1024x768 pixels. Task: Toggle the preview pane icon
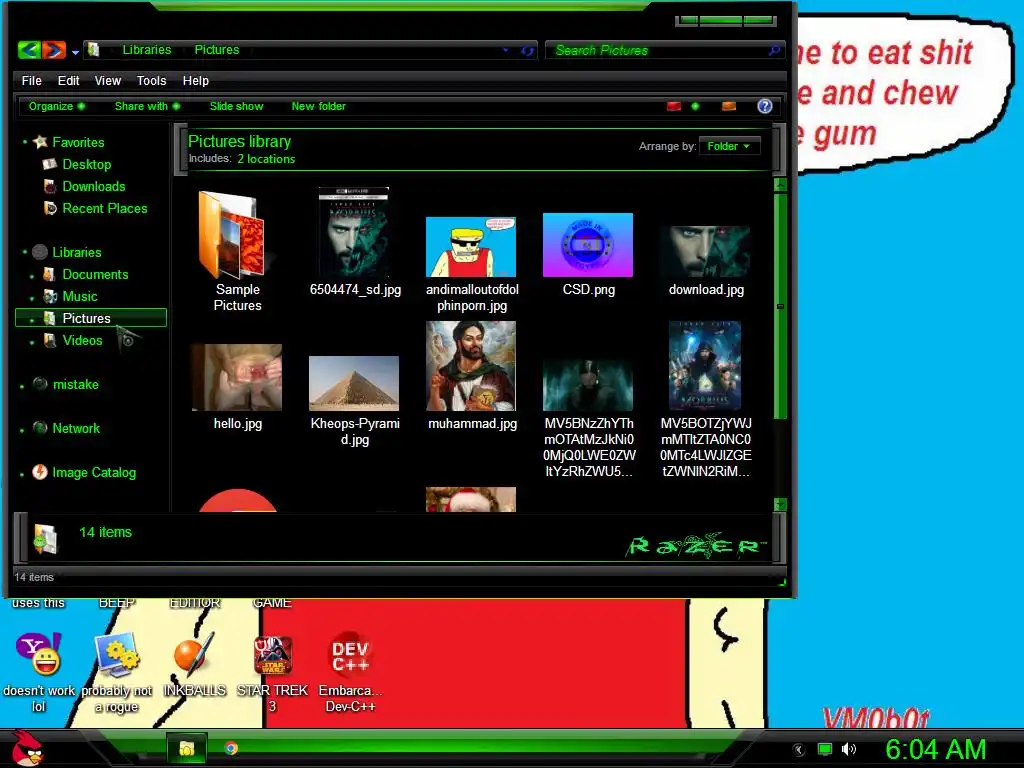pos(729,106)
